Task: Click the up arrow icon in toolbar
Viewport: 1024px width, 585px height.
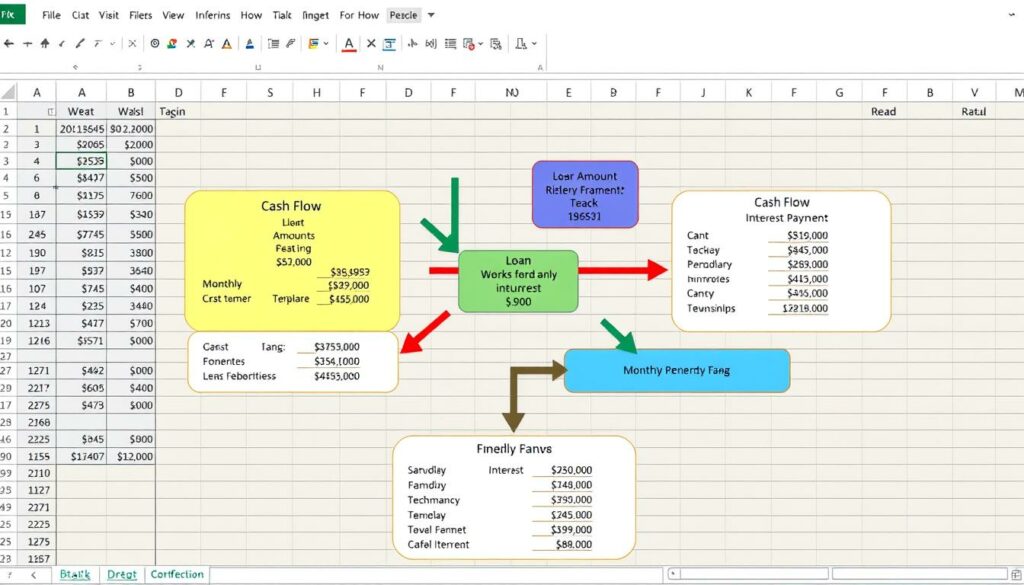Action: click(x=44, y=44)
